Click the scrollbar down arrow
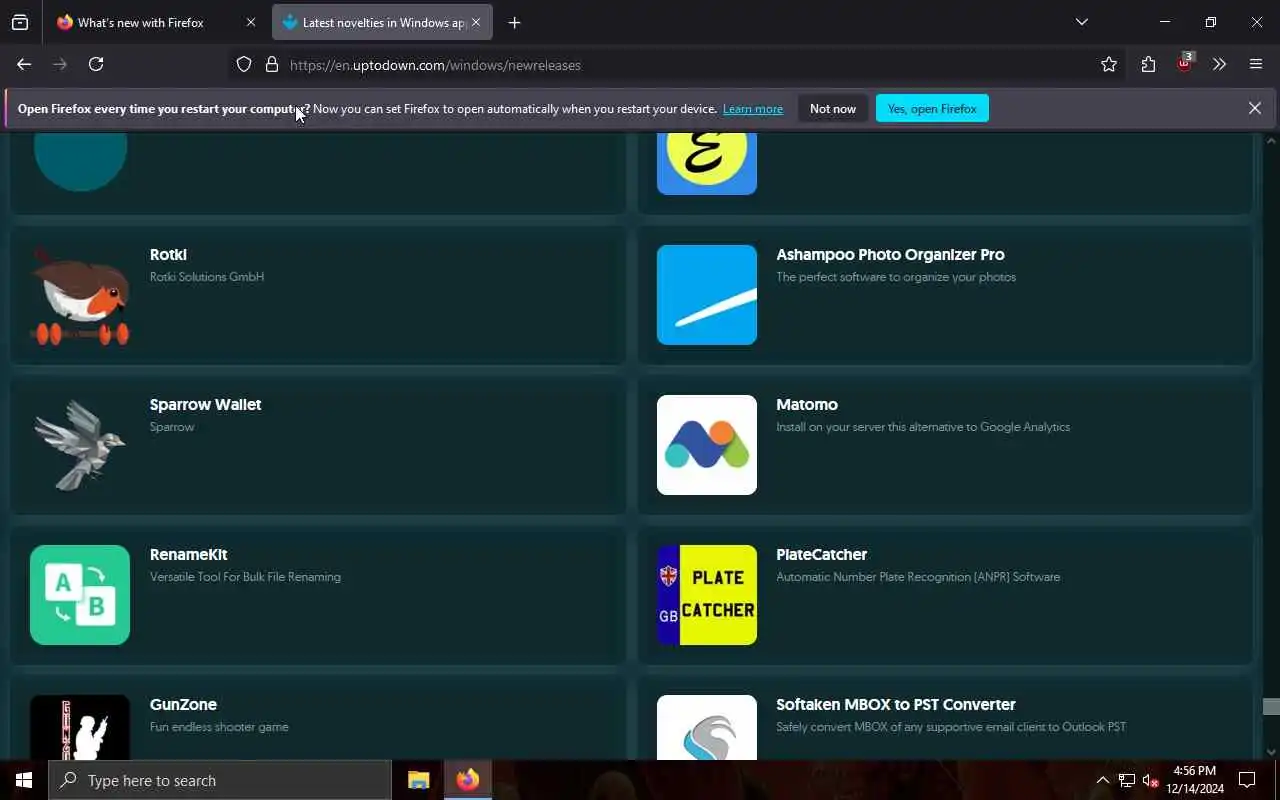Viewport: 1280px width, 800px height. click(x=1271, y=752)
